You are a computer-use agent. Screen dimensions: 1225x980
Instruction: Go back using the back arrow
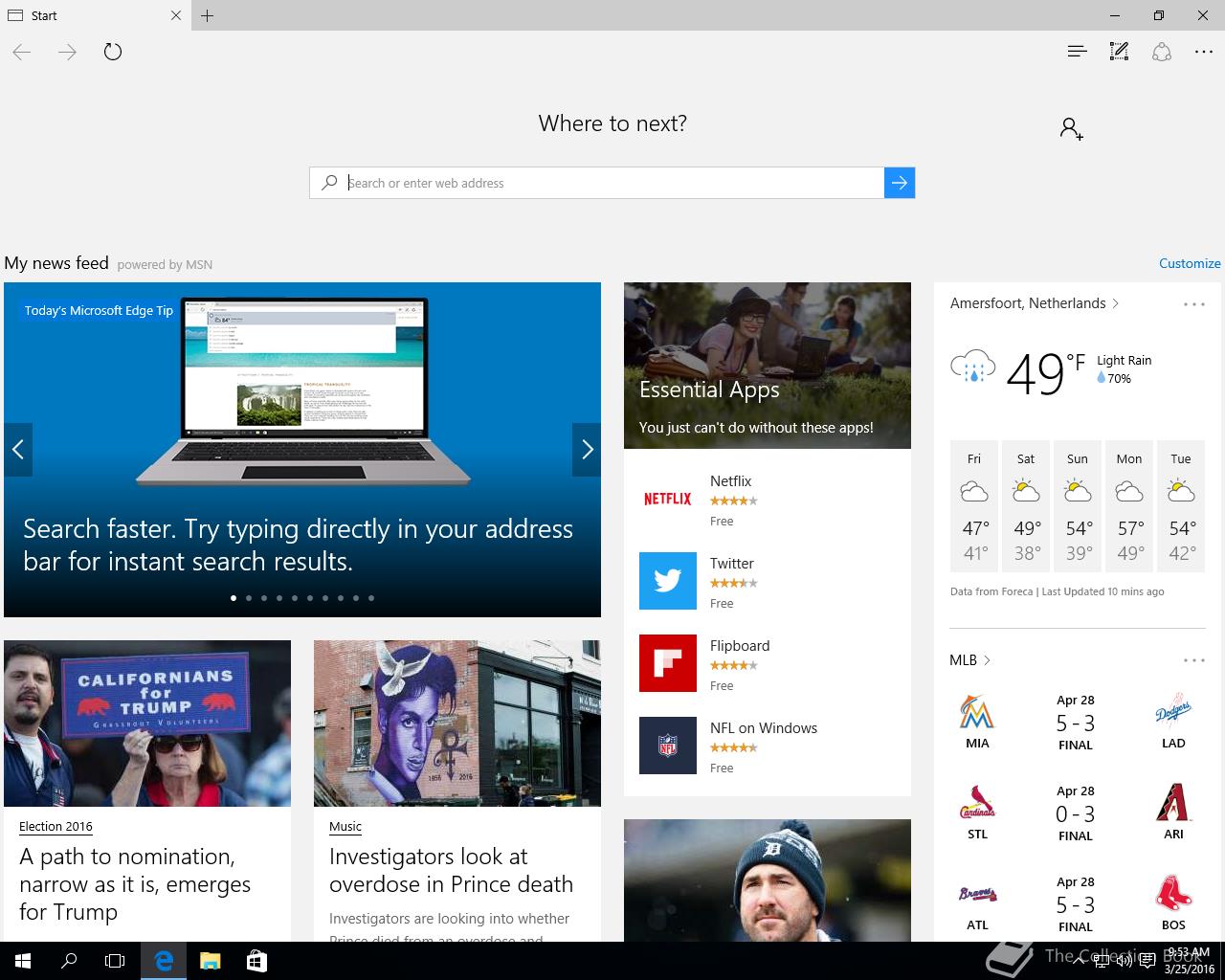coord(22,53)
